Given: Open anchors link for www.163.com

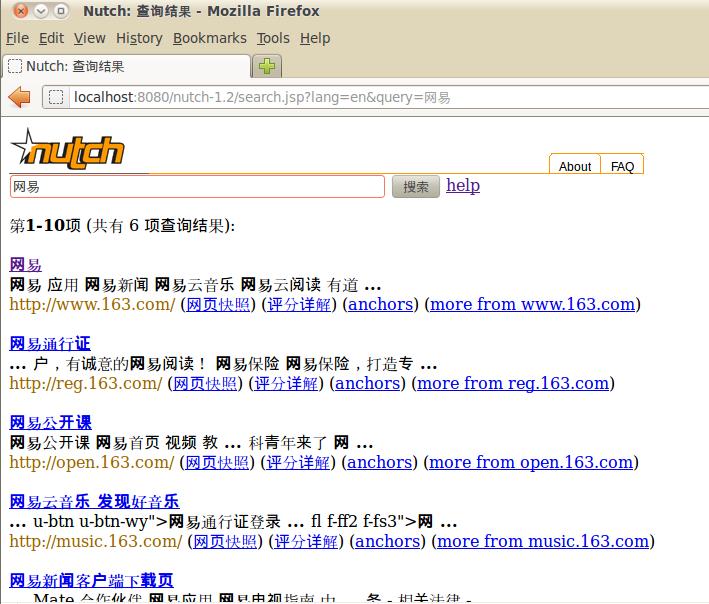Looking at the screenshot, I should coord(381,304).
